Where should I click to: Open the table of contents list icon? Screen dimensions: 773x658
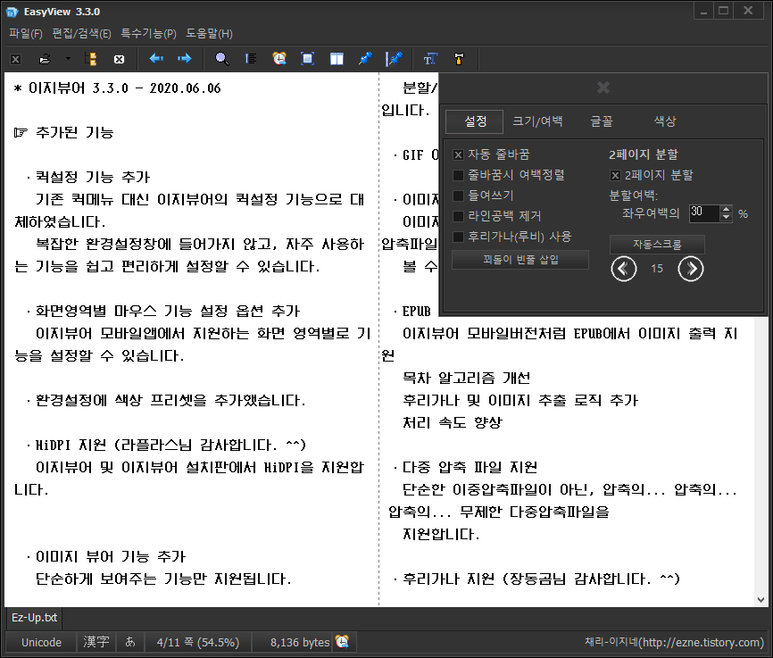tap(250, 59)
